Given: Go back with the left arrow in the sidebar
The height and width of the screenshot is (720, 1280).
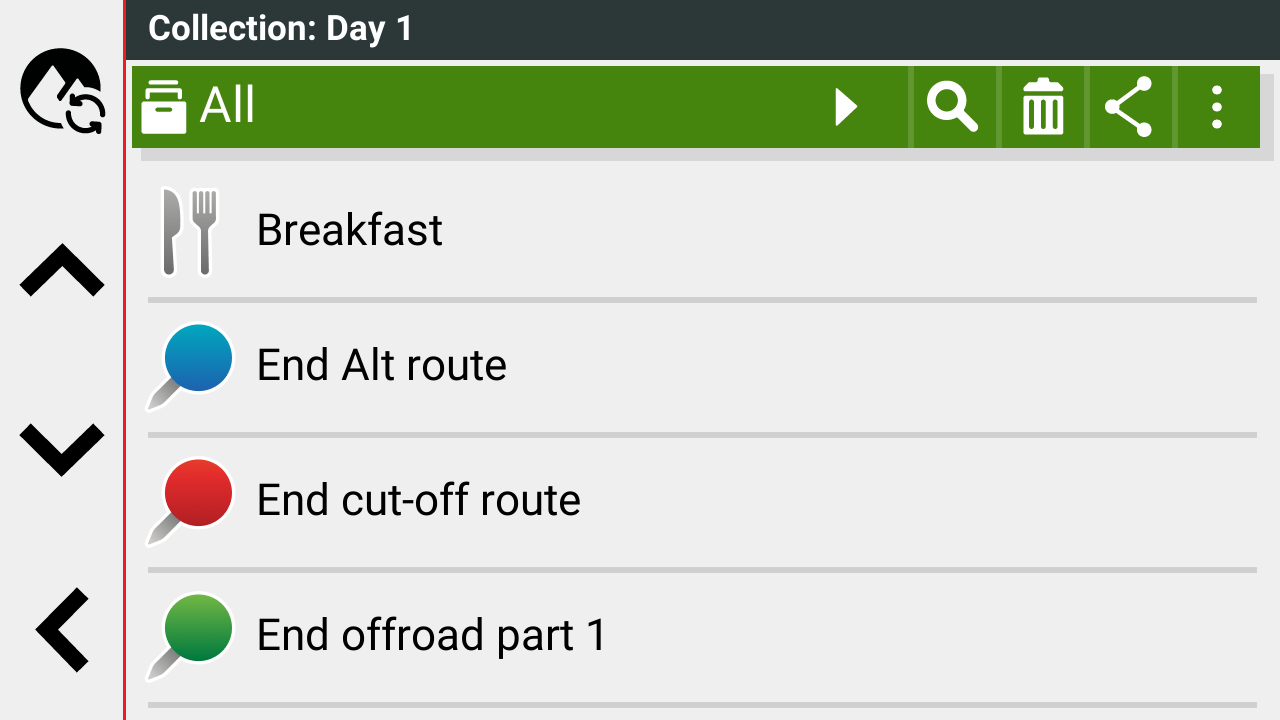Looking at the screenshot, I should [x=60, y=628].
